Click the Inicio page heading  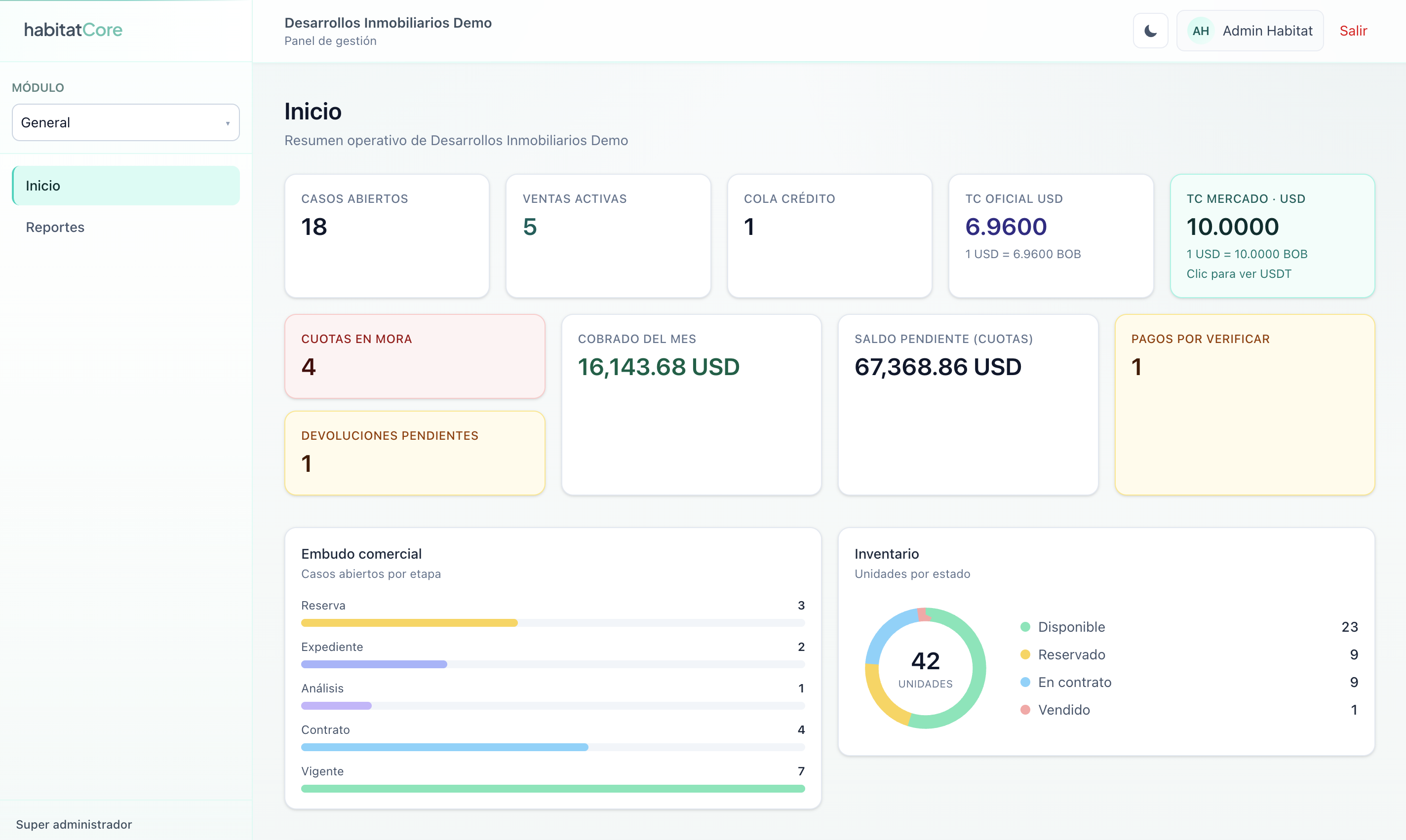click(312, 112)
